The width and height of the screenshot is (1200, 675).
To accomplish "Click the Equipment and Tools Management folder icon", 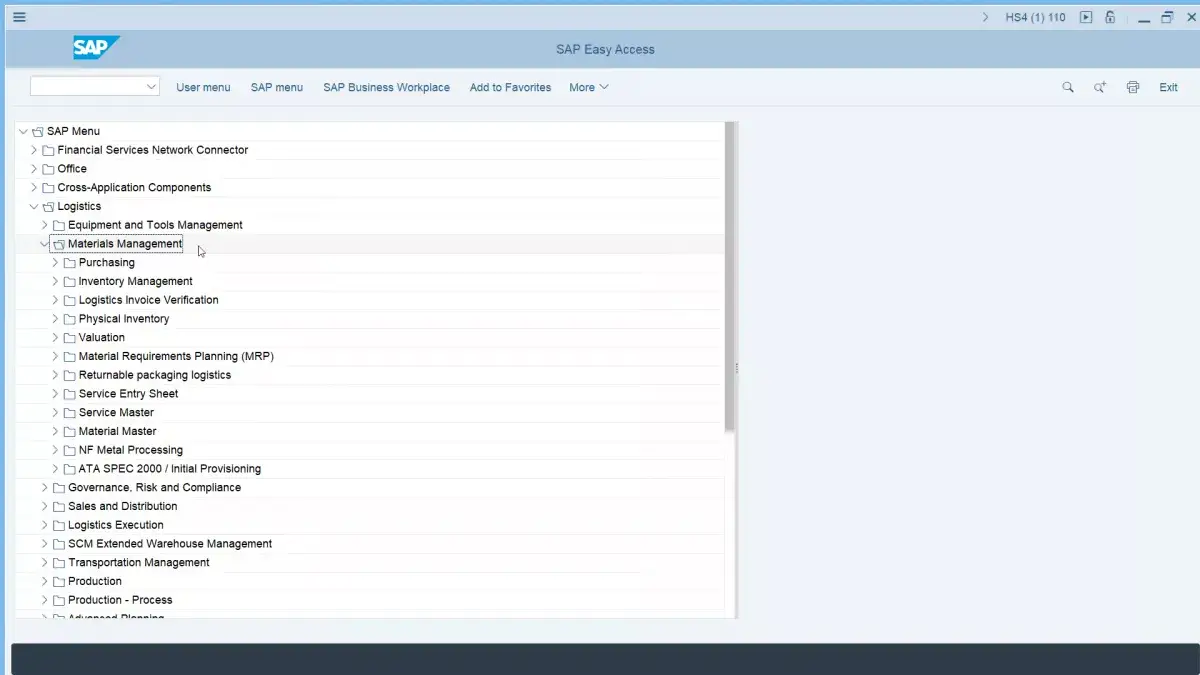I will coord(59,225).
